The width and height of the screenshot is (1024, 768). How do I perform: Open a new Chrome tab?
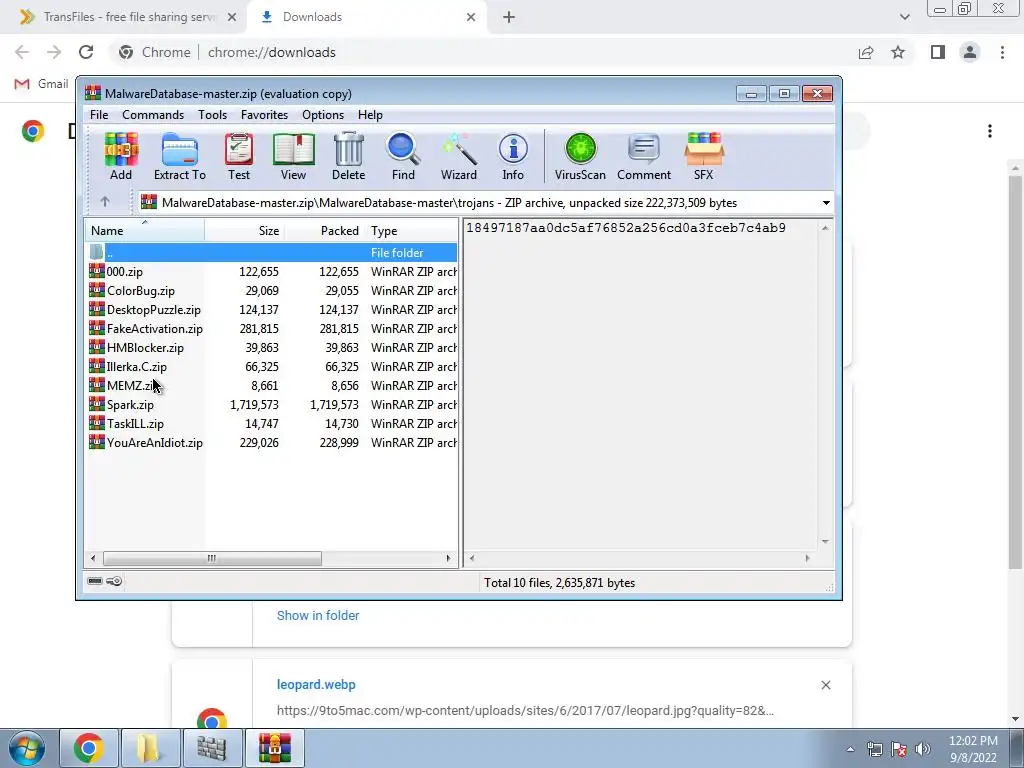click(x=509, y=17)
